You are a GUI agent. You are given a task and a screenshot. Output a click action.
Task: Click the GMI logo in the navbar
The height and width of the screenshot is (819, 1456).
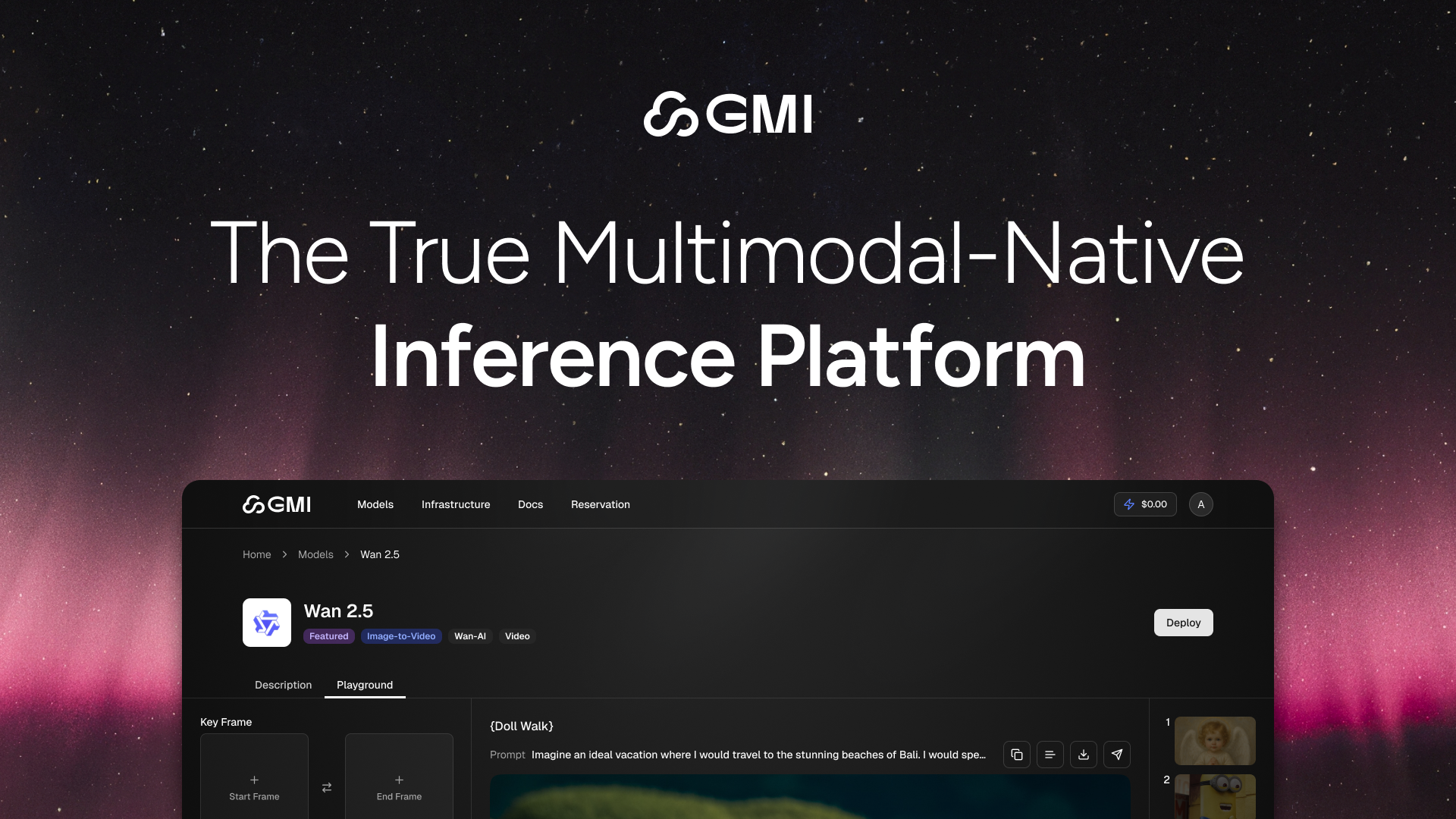tap(276, 504)
